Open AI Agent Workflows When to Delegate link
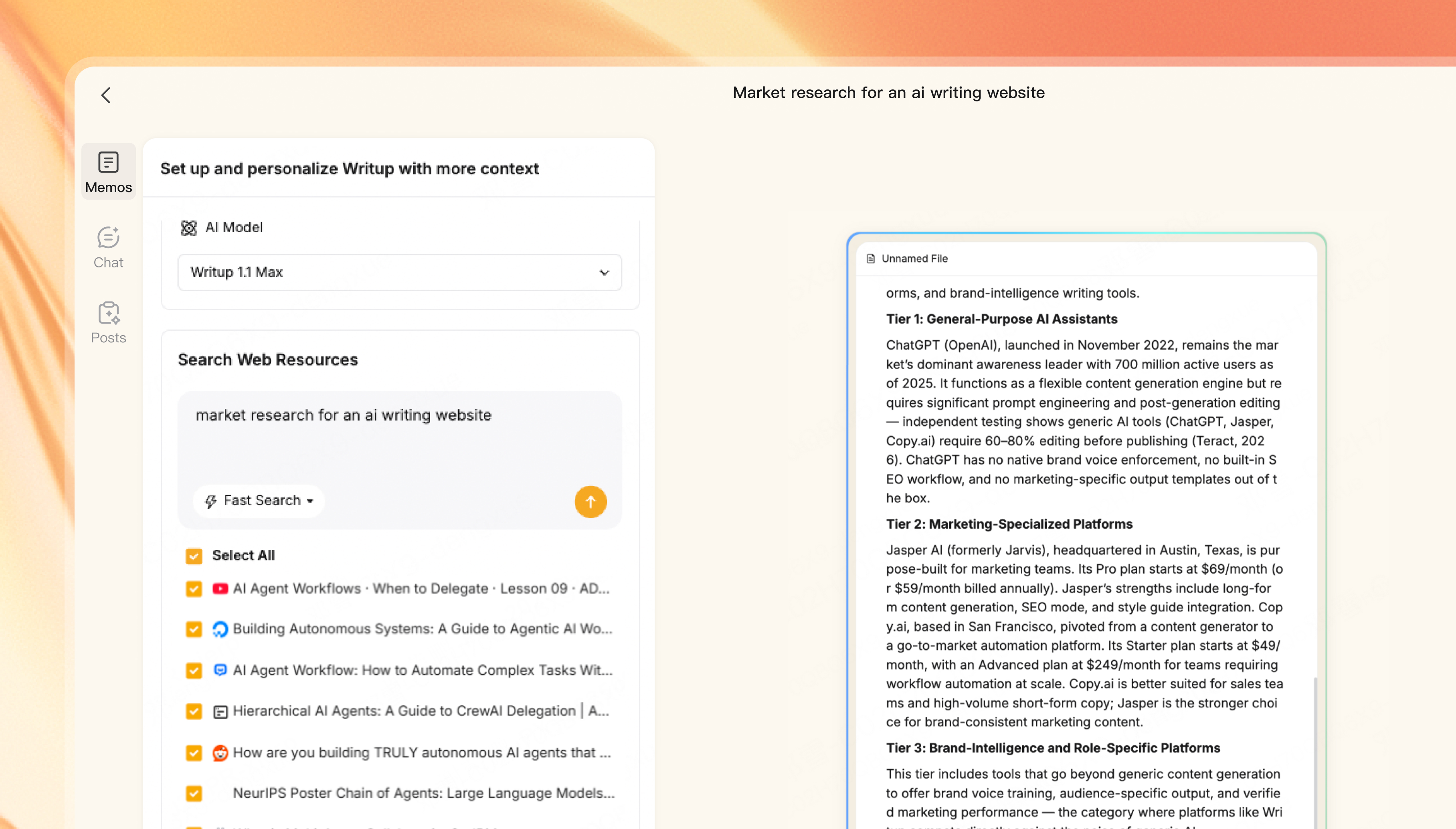The width and height of the screenshot is (1456, 829). 421,589
